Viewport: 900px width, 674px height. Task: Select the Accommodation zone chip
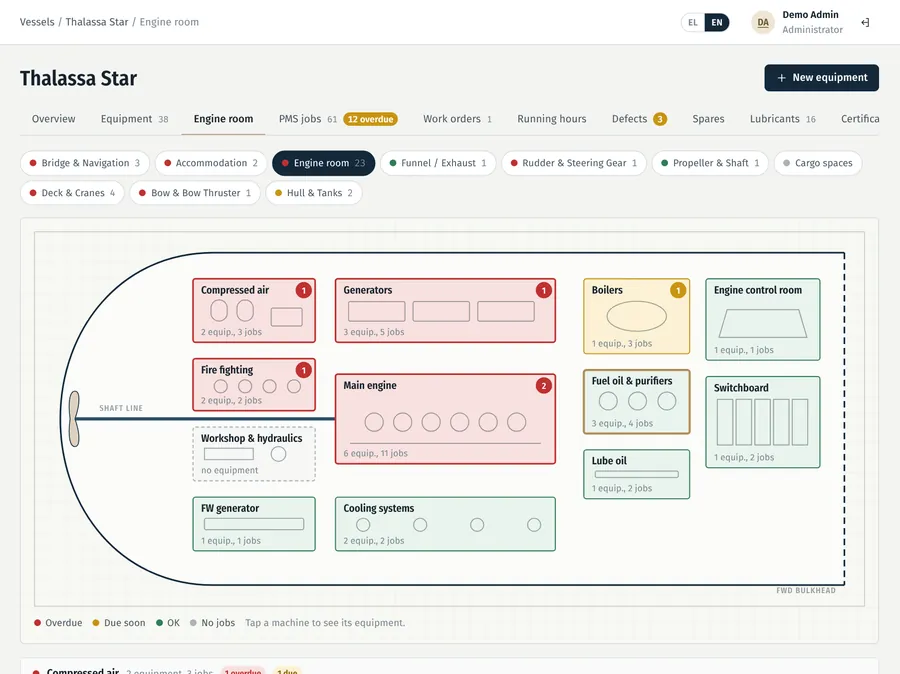(x=211, y=163)
